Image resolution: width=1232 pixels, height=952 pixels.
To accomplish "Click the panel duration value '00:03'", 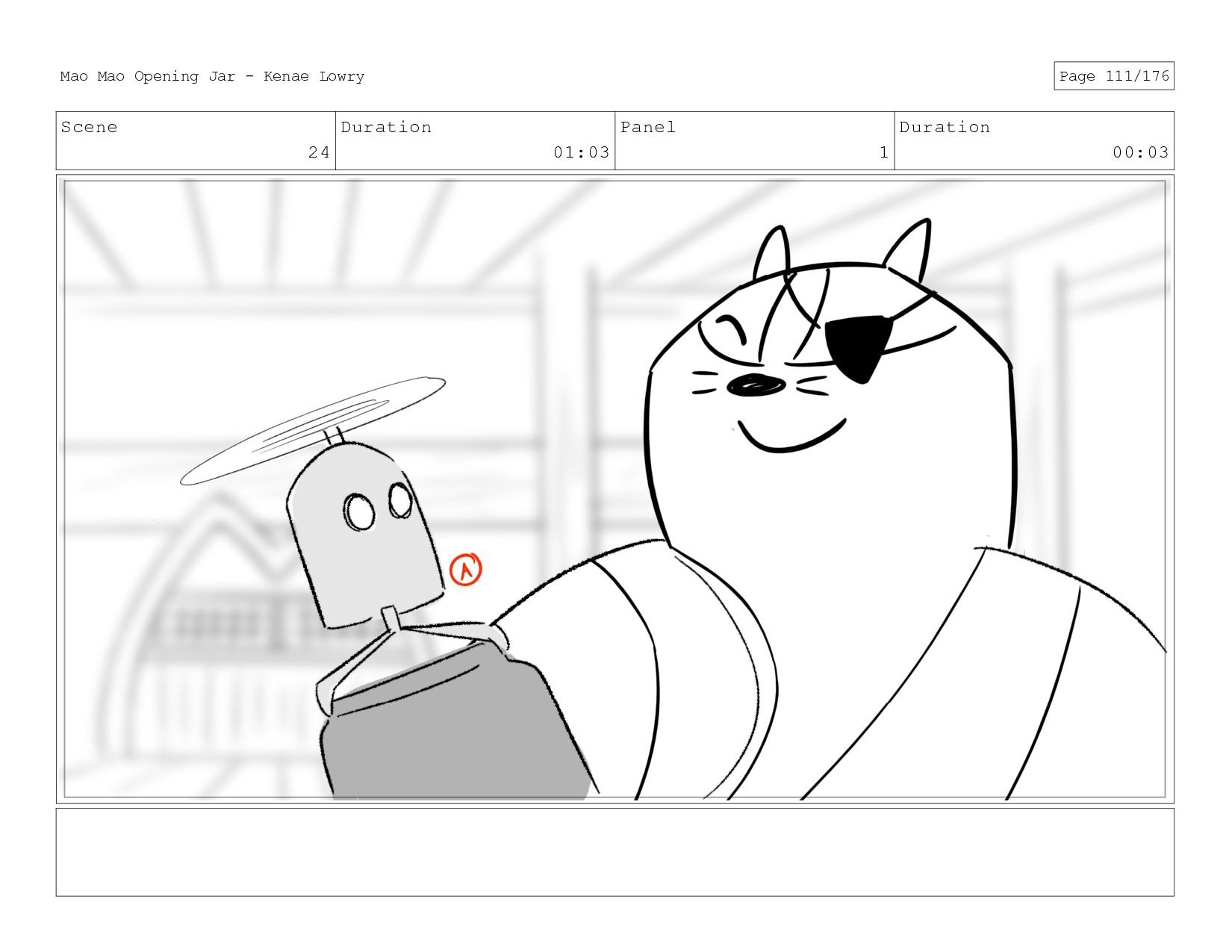I will tap(1140, 152).
